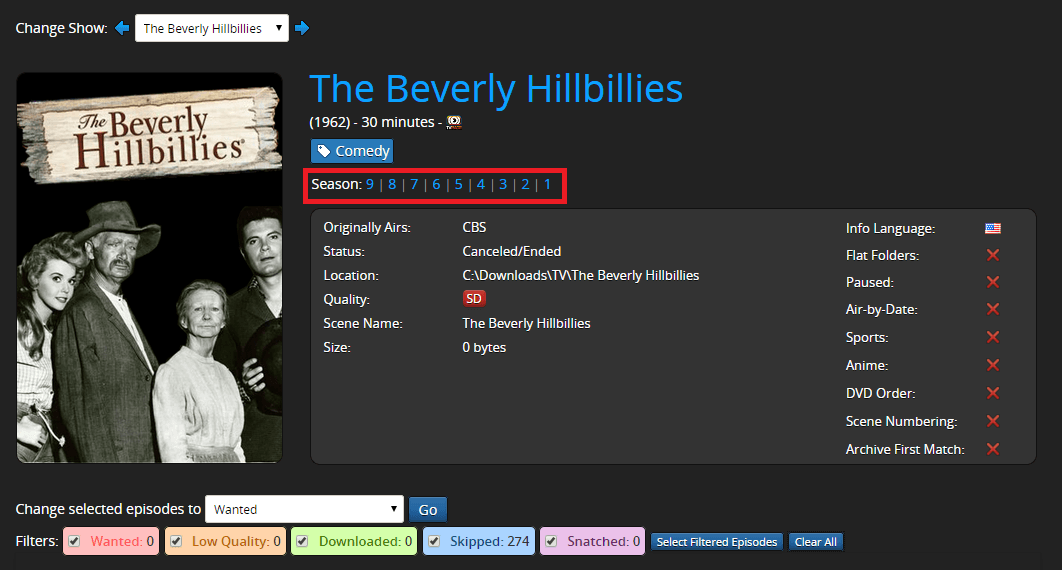Click the red X beside Paused

pyautogui.click(x=993, y=283)
